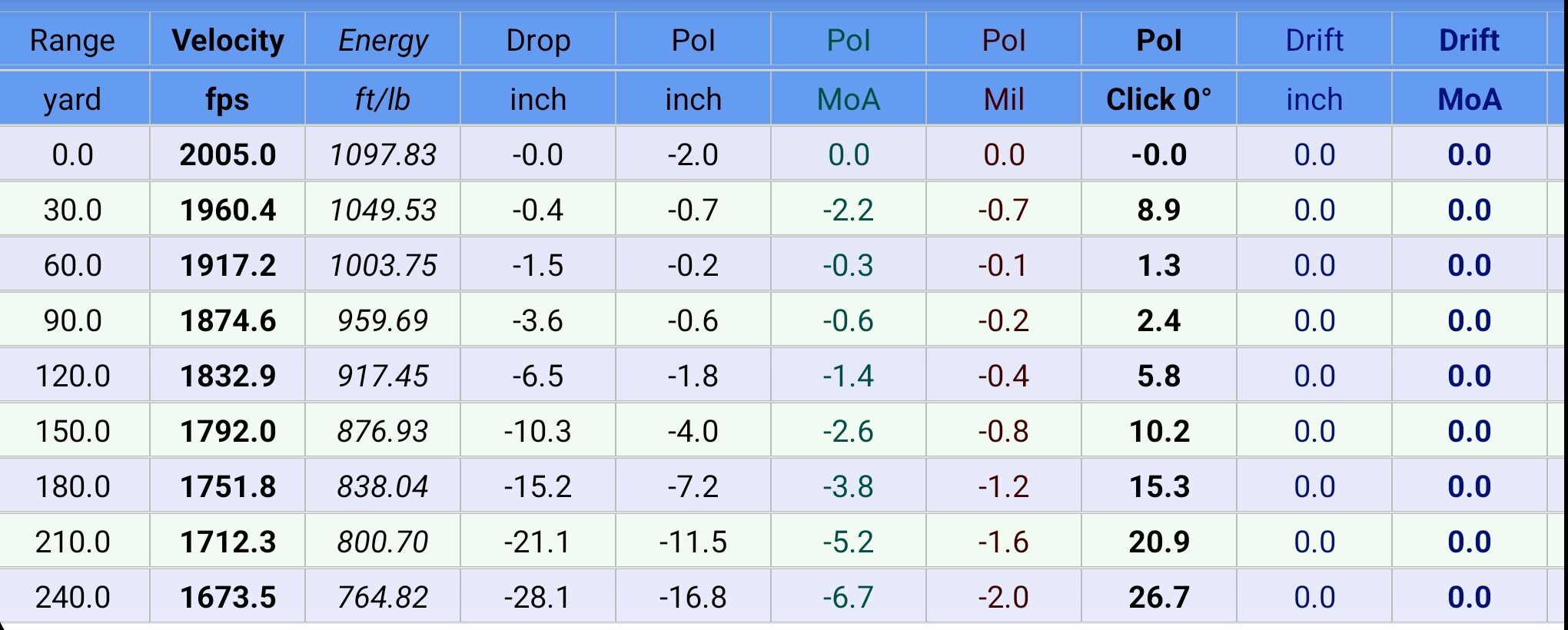Select the green MoA unit header
This screenshot has height=630, width=1568.
tap(849, 99)
